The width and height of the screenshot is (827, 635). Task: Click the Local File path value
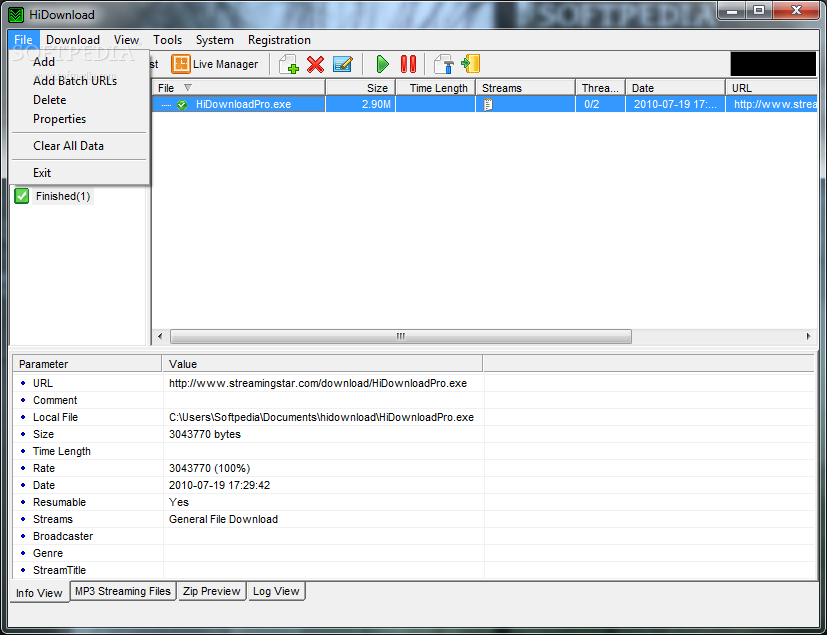coord(321,417)
